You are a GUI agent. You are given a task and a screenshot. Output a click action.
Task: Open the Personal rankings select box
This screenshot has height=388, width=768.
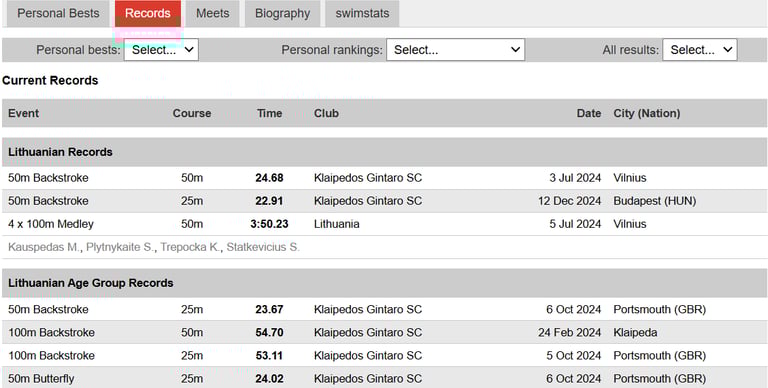point(456,50)
